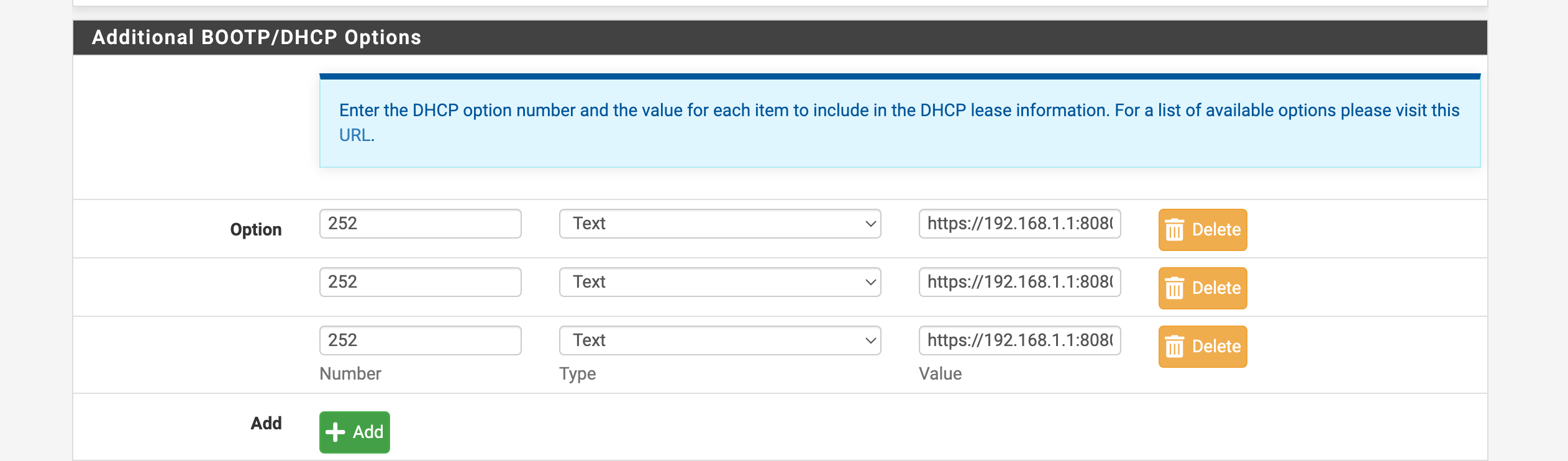Focus the second row's Value input field
This screenshot has width=1568, height=461.
coord(1019,282)
